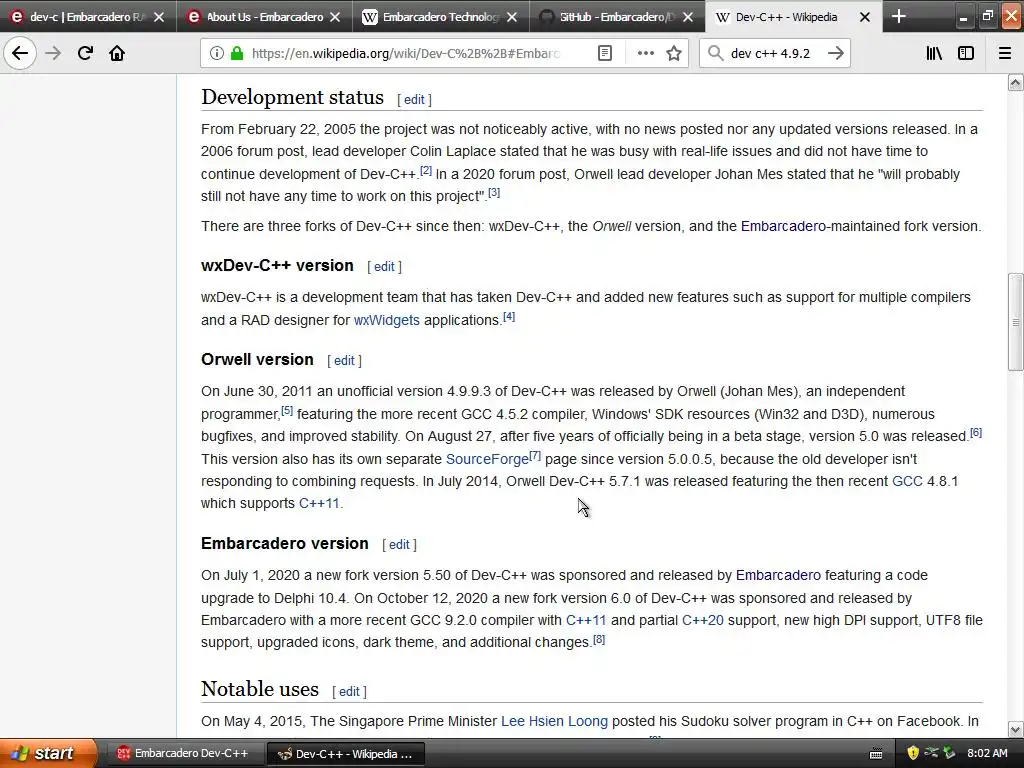Screen dimensions: 1024x768
Task: Switch to Embarcadero Dev-C++ taskbar window
Action: pyautogui.click(x=184, y=754)
